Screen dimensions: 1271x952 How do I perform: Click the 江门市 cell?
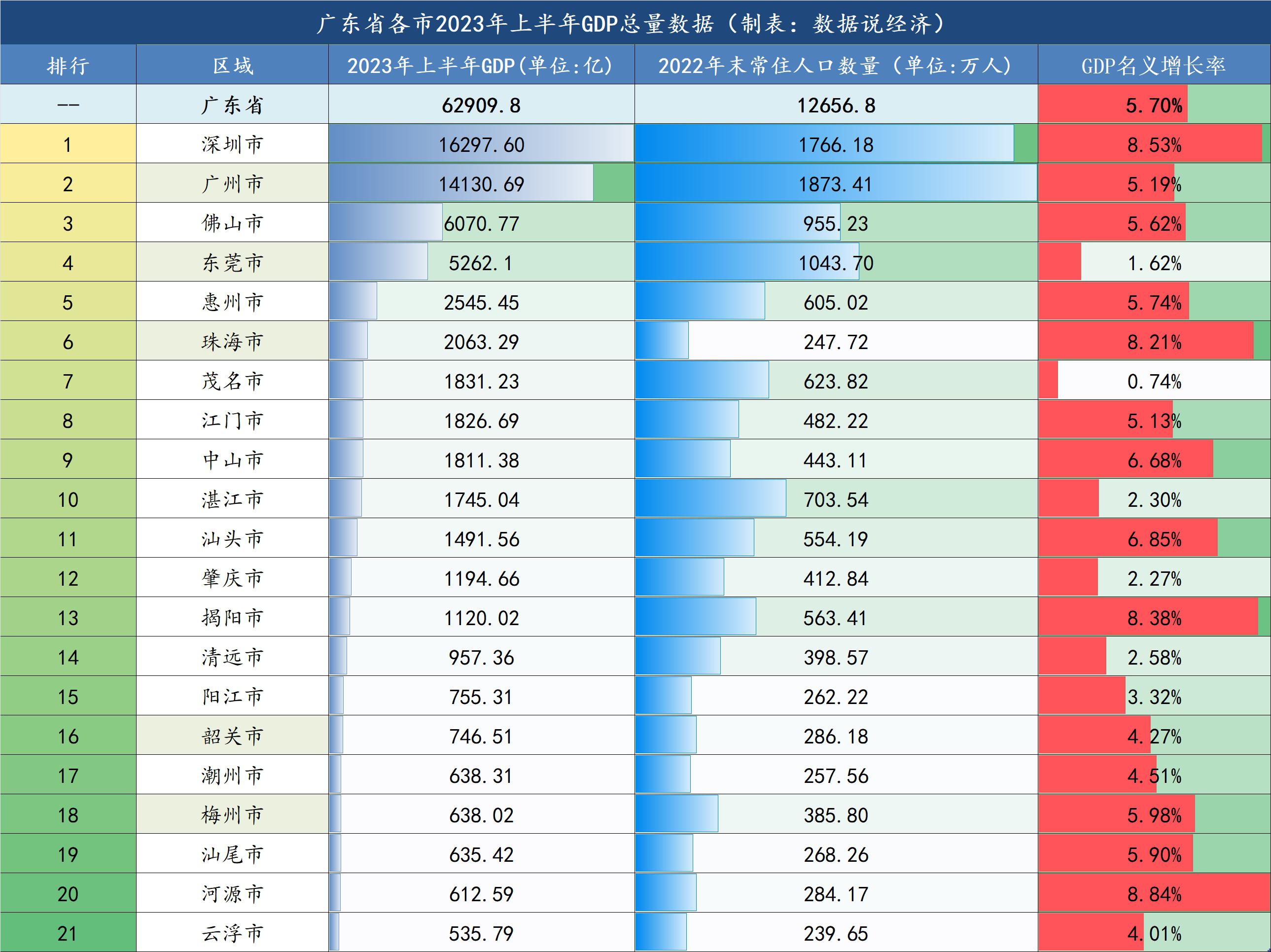pos(232,421)
